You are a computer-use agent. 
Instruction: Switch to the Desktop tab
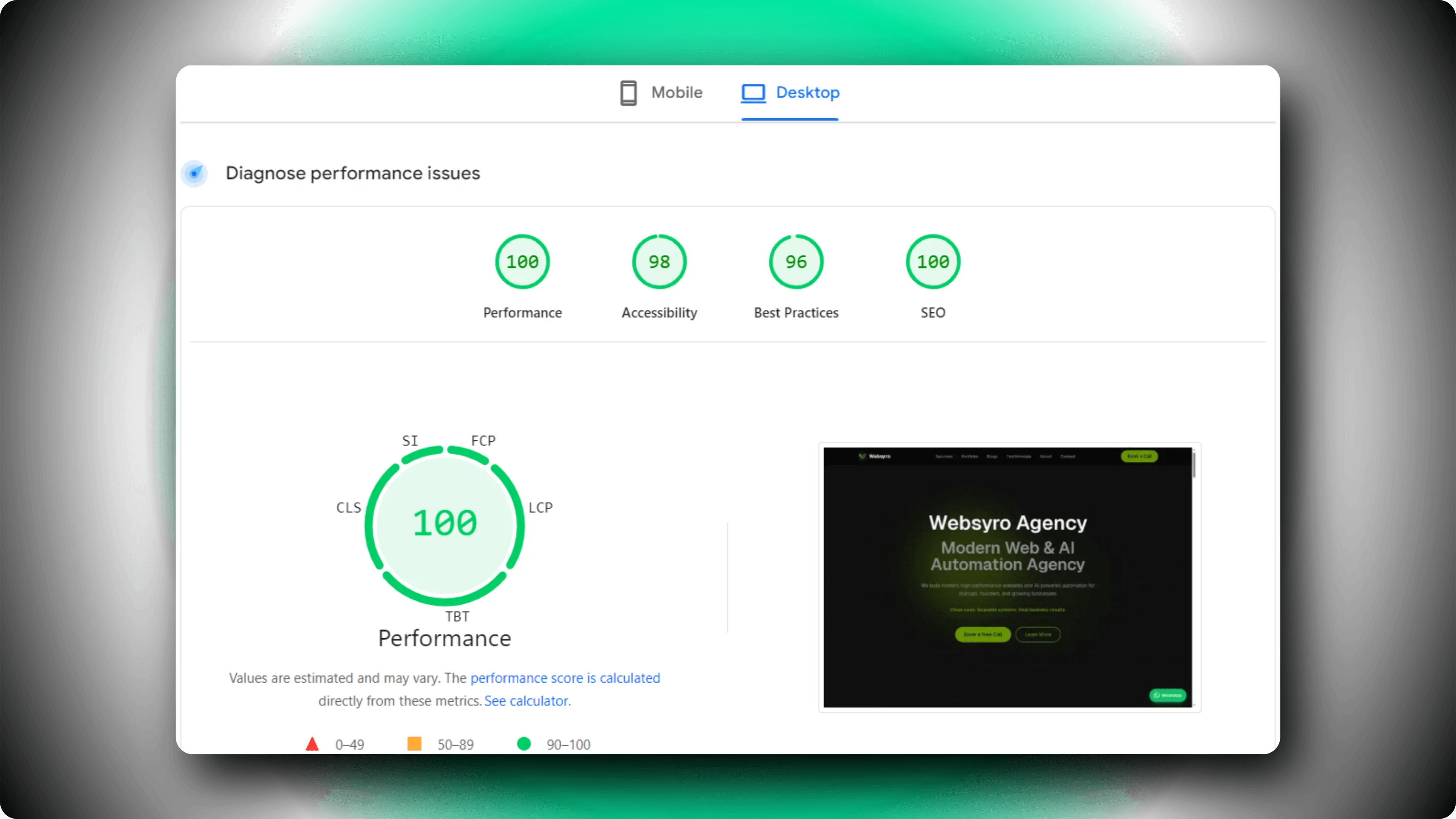(790, 93)
